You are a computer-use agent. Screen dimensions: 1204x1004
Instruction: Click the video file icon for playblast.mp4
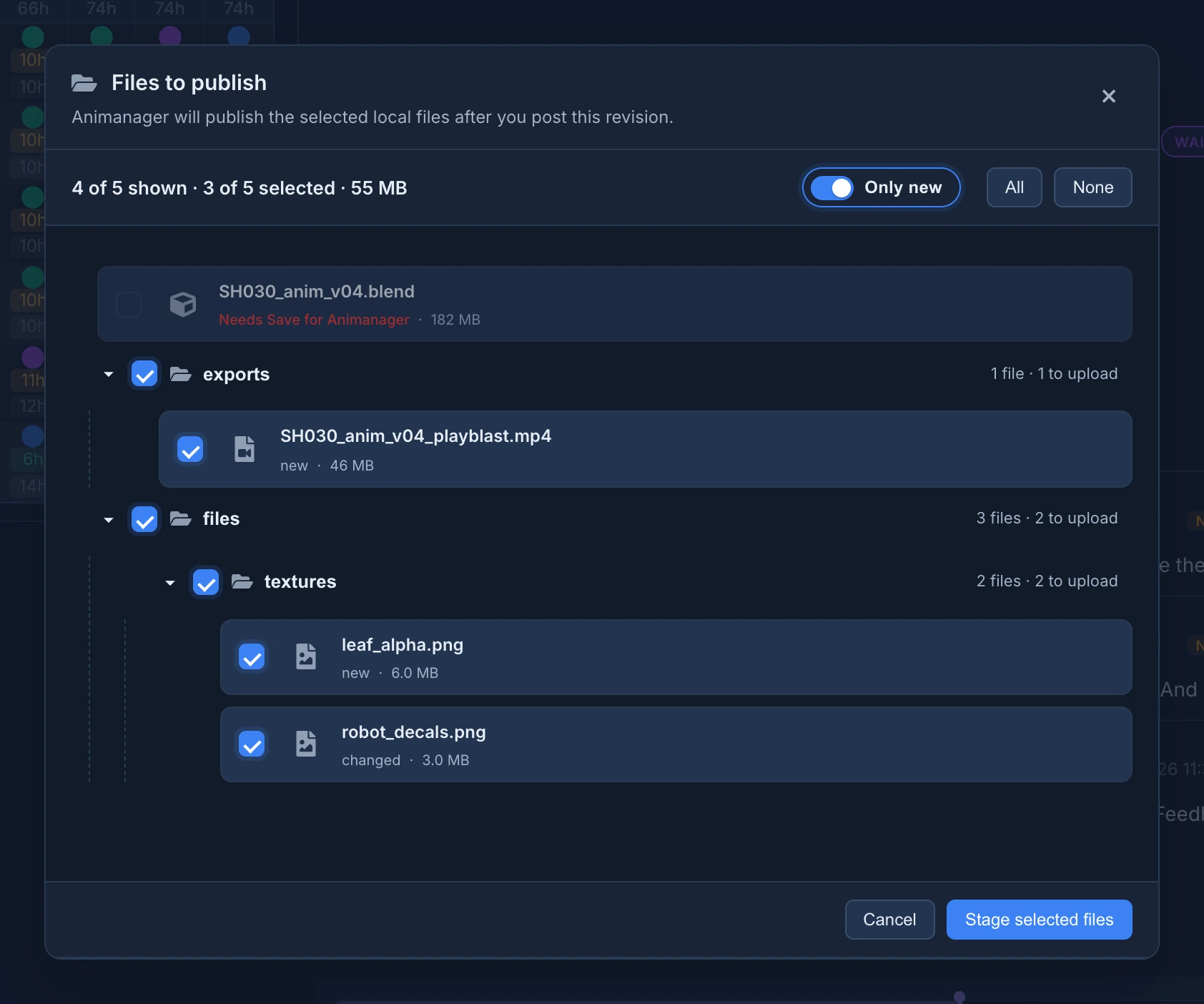click(245, 449)
